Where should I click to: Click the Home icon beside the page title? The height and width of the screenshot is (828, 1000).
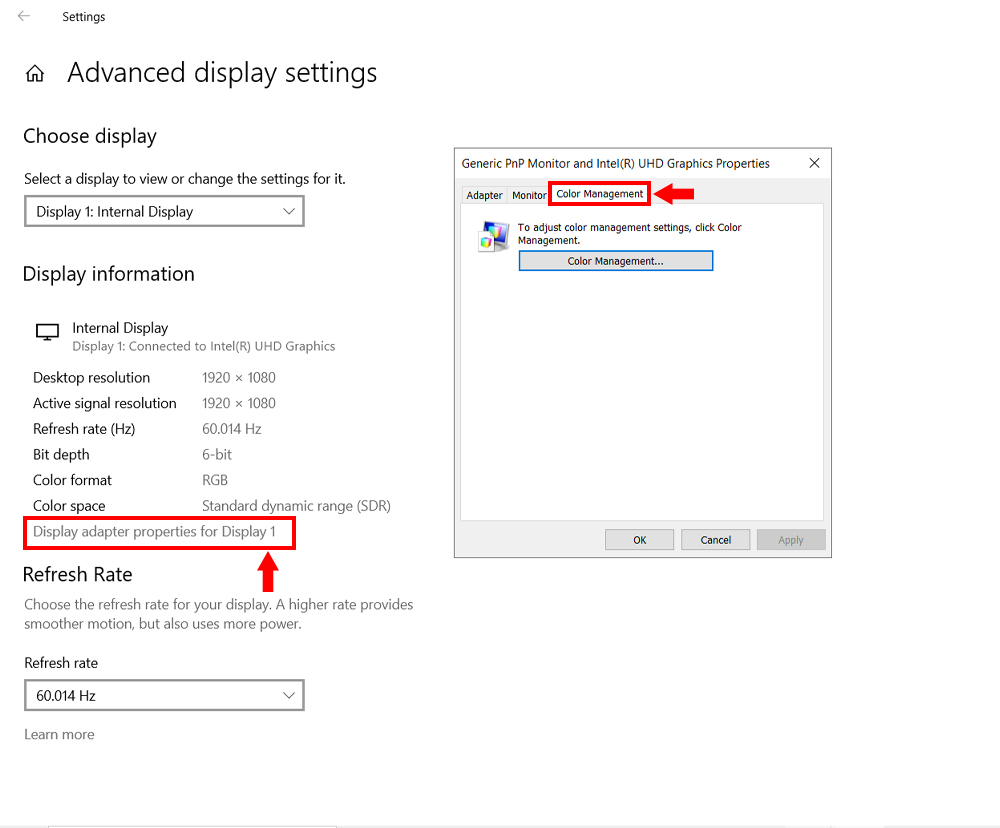point(35,74)
